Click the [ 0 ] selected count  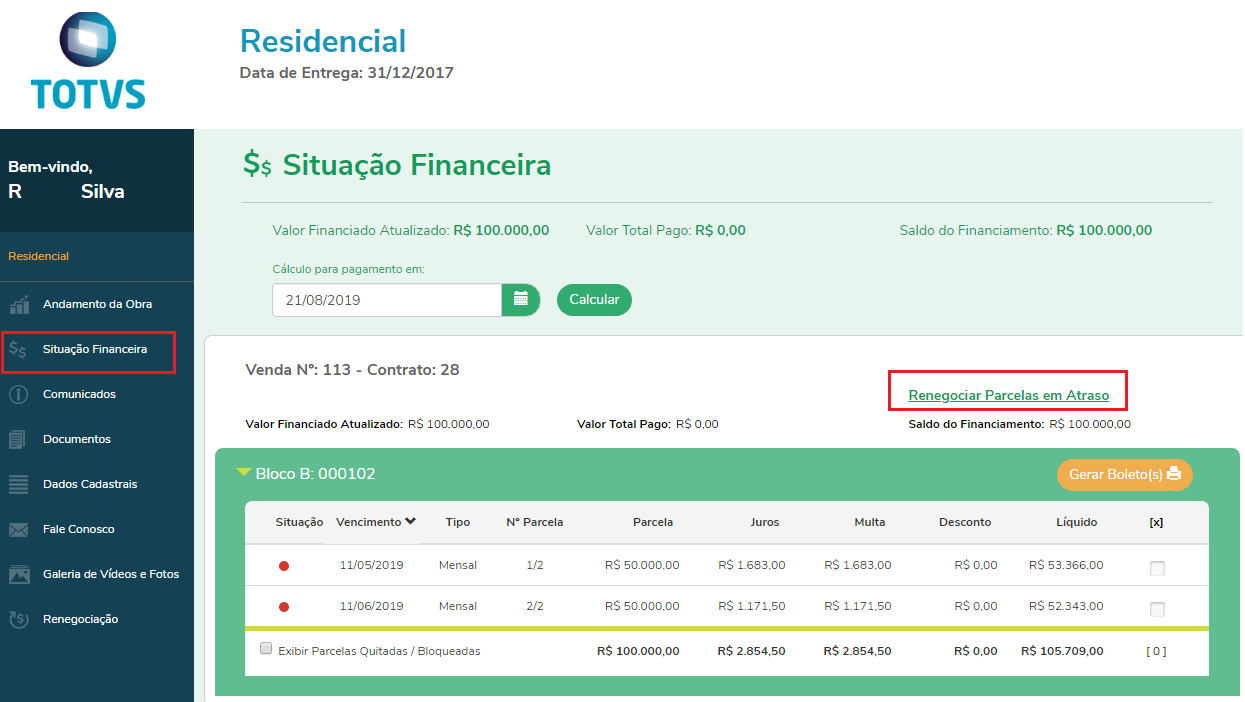point(1156,651)
